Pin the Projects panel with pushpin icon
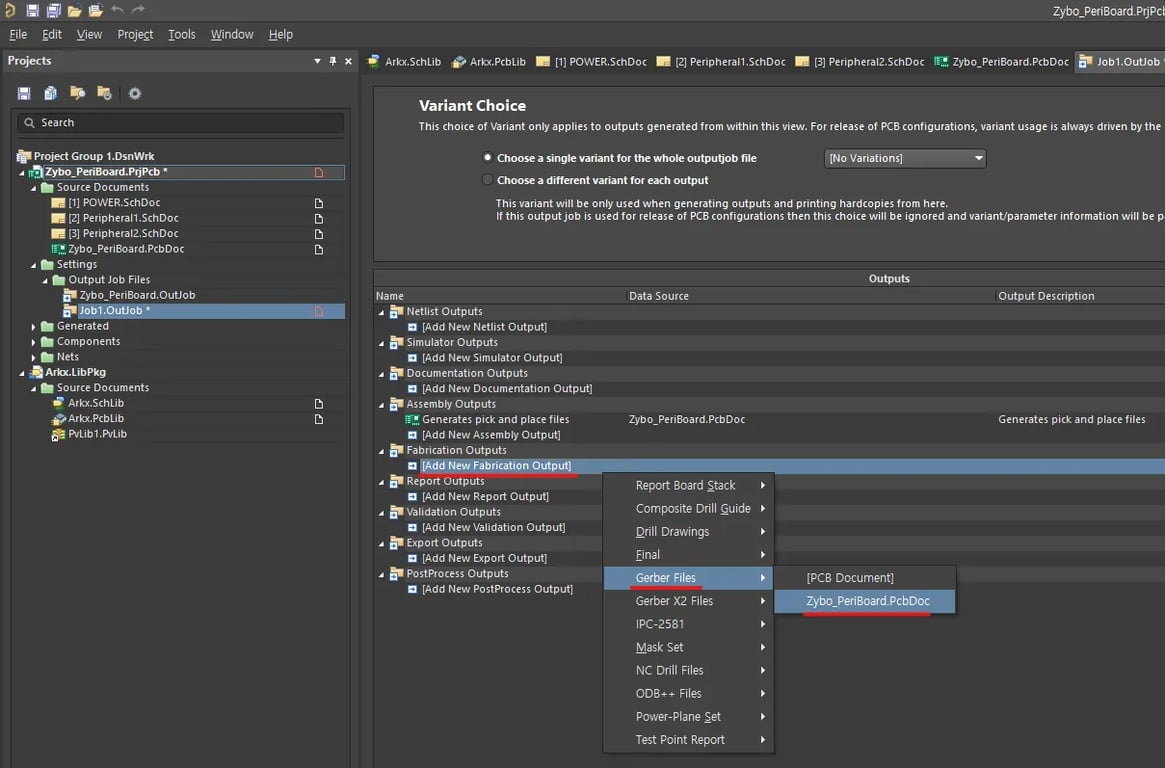This screenshot has height=768, width=1165. (x=333, y=61)
